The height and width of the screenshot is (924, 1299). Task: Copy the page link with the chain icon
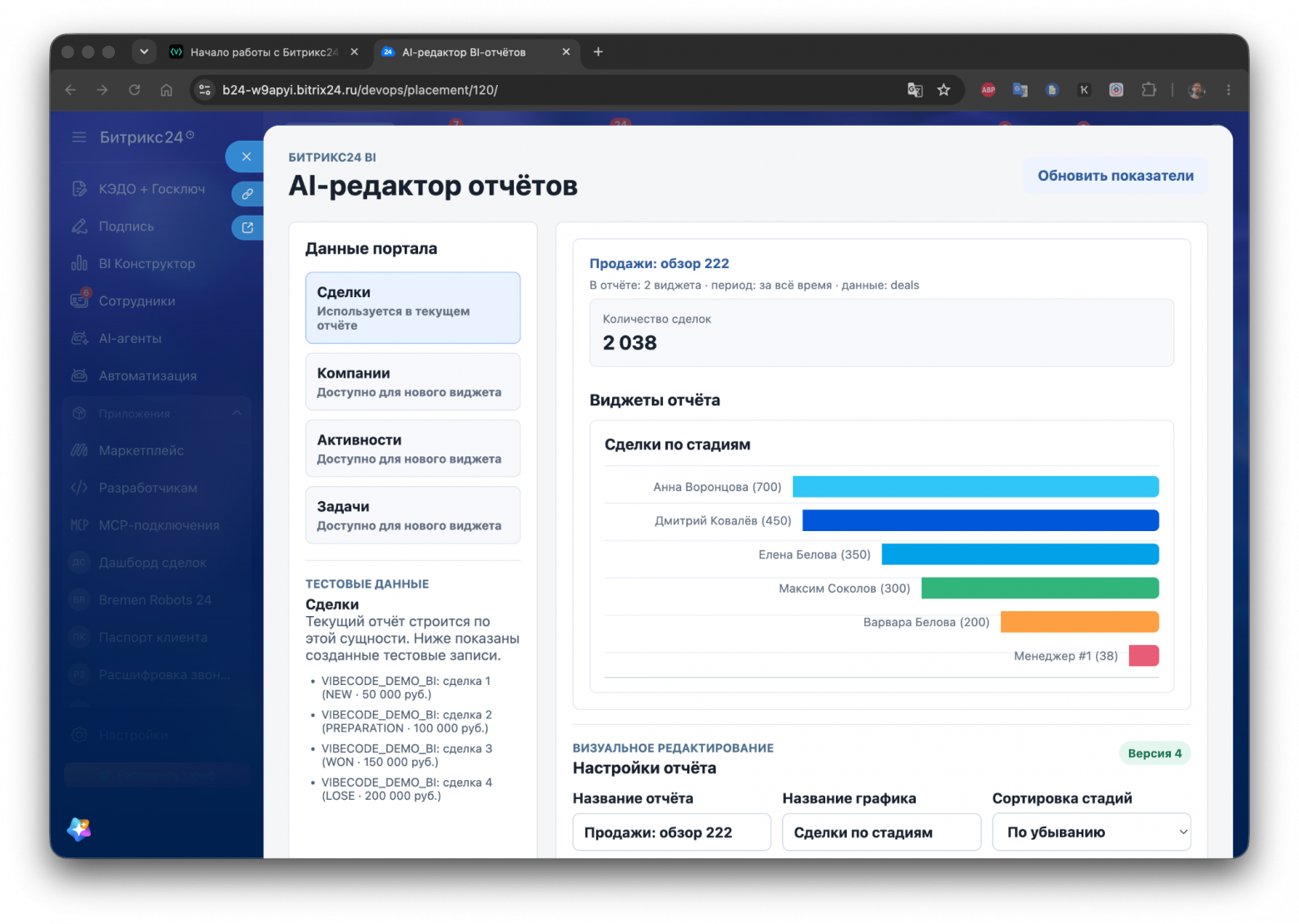[x=247, y=194]
